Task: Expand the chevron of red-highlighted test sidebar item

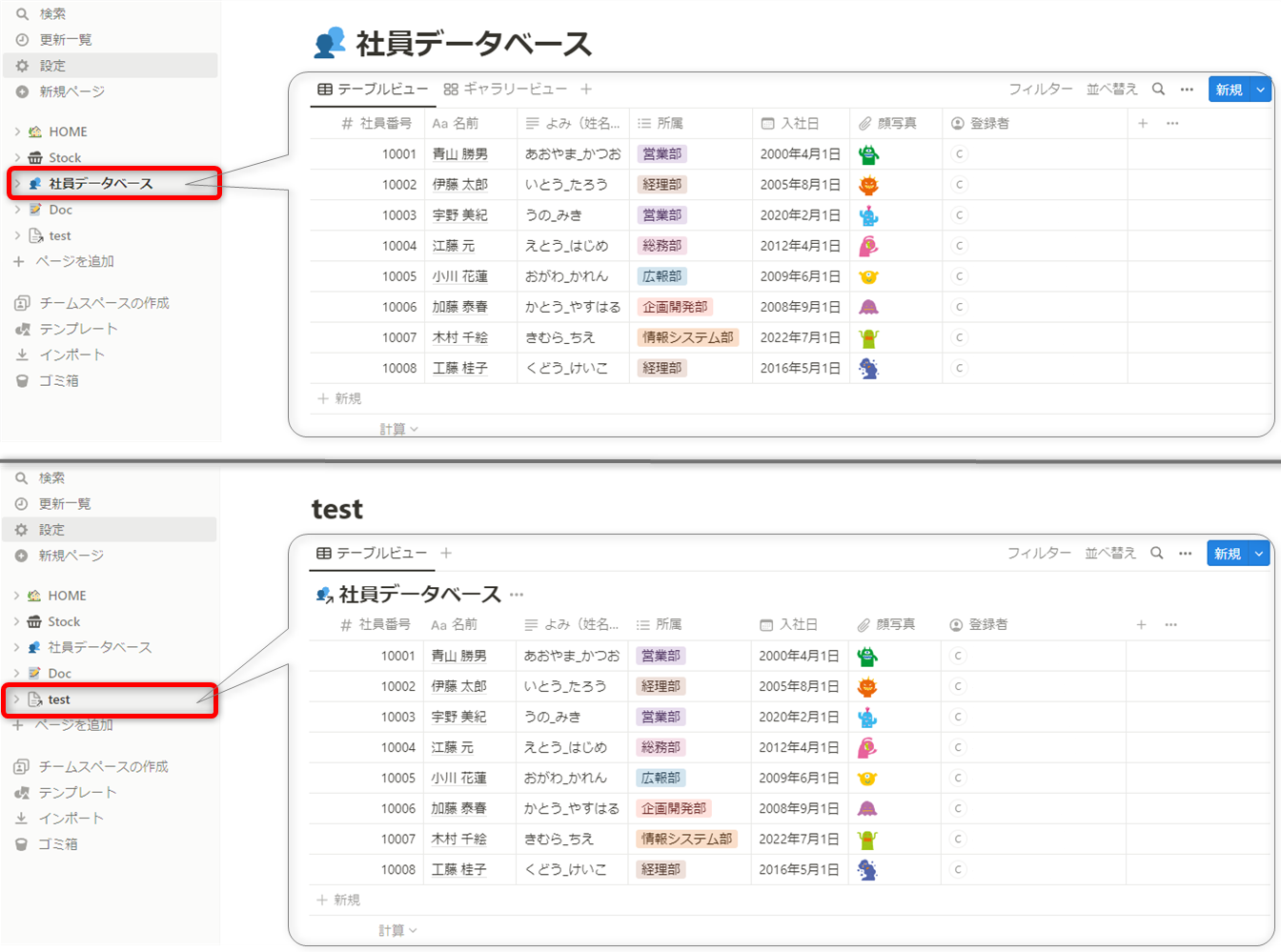Action: coord(16,699)
